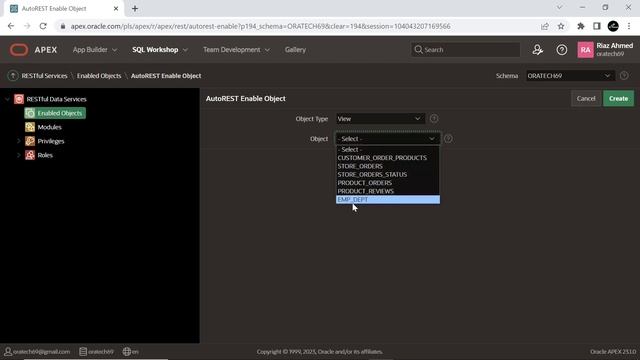Screen dimensions: 640x360
Task: Click the Privileges tree icon
Action: (x=30, y=141)
